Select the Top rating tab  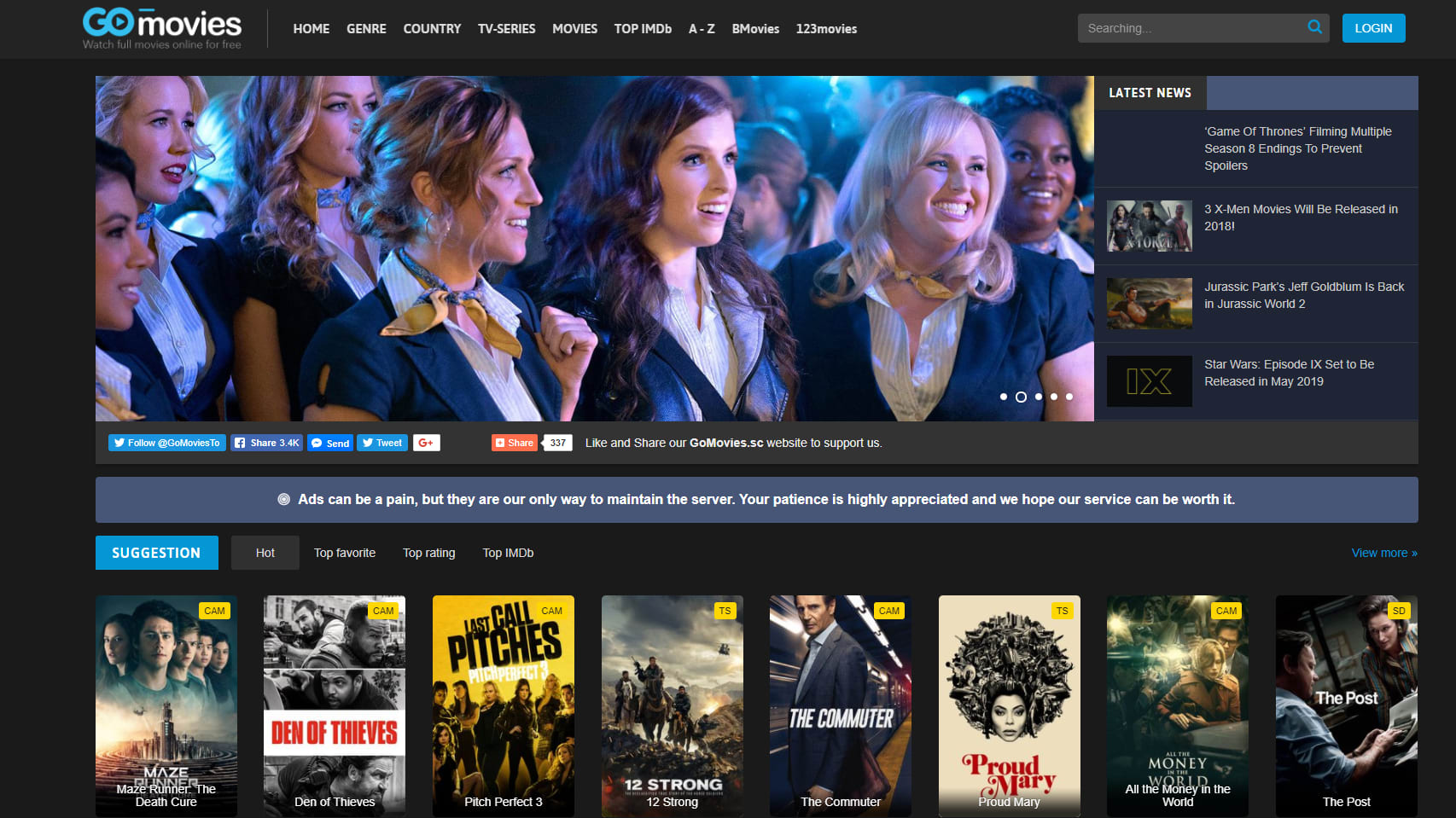[x=429, y=553]
